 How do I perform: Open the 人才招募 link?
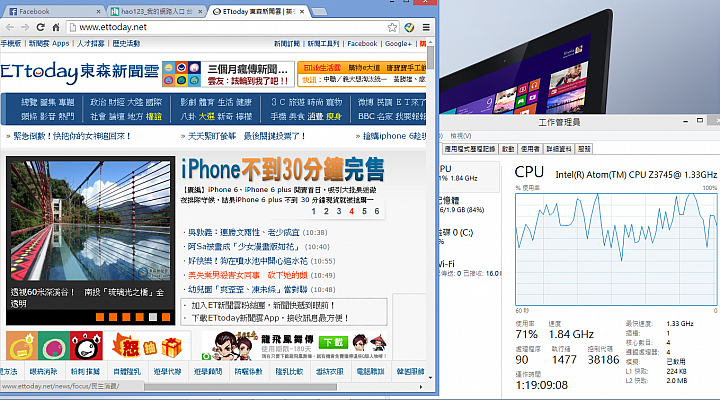91,44
